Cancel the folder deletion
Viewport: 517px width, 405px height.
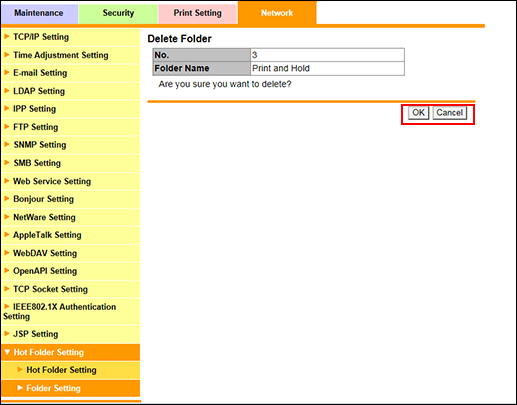(x=450, y=113)
